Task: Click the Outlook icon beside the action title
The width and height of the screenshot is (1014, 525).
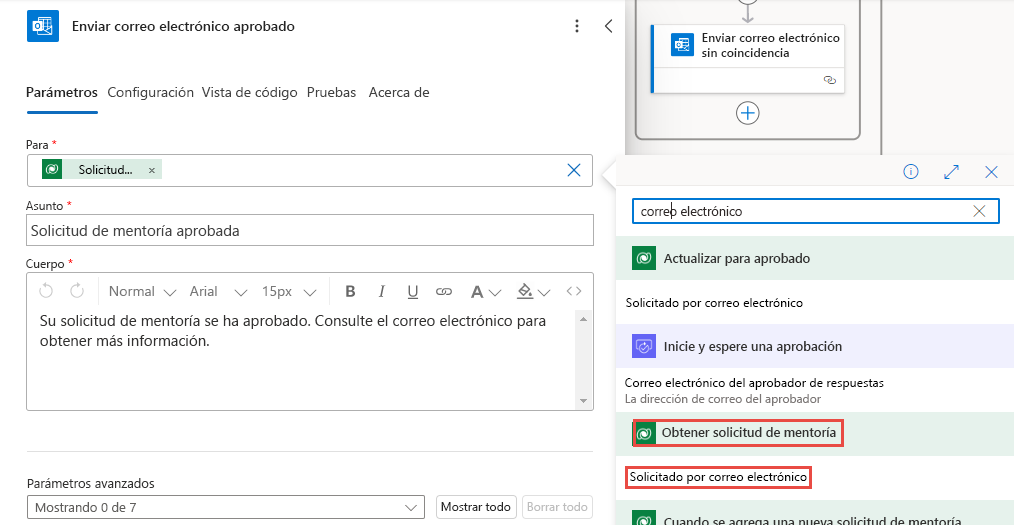Action: pos(43,26)
